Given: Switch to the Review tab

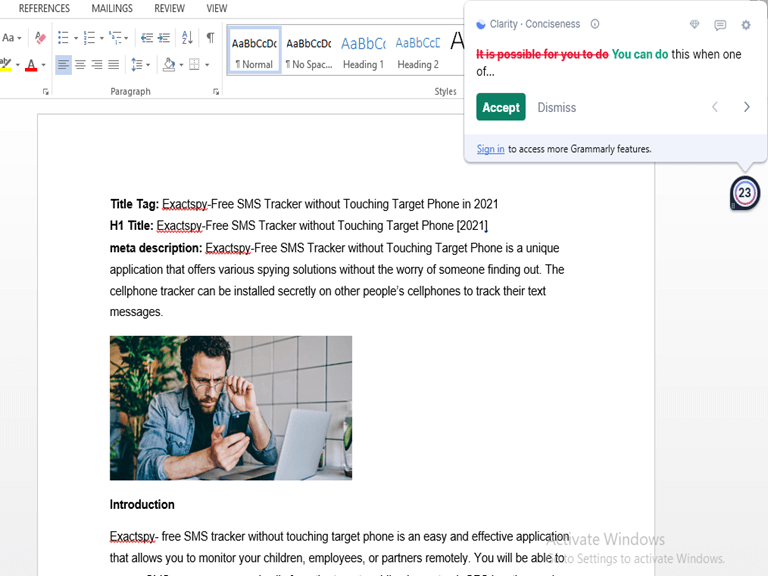Looking at the screenshot, I should 169,8.
